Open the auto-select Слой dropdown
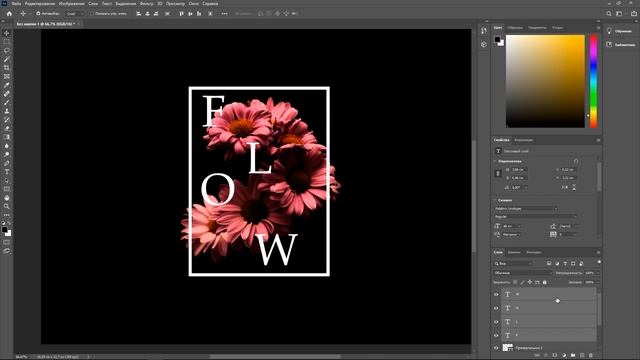 coord(75,13)
